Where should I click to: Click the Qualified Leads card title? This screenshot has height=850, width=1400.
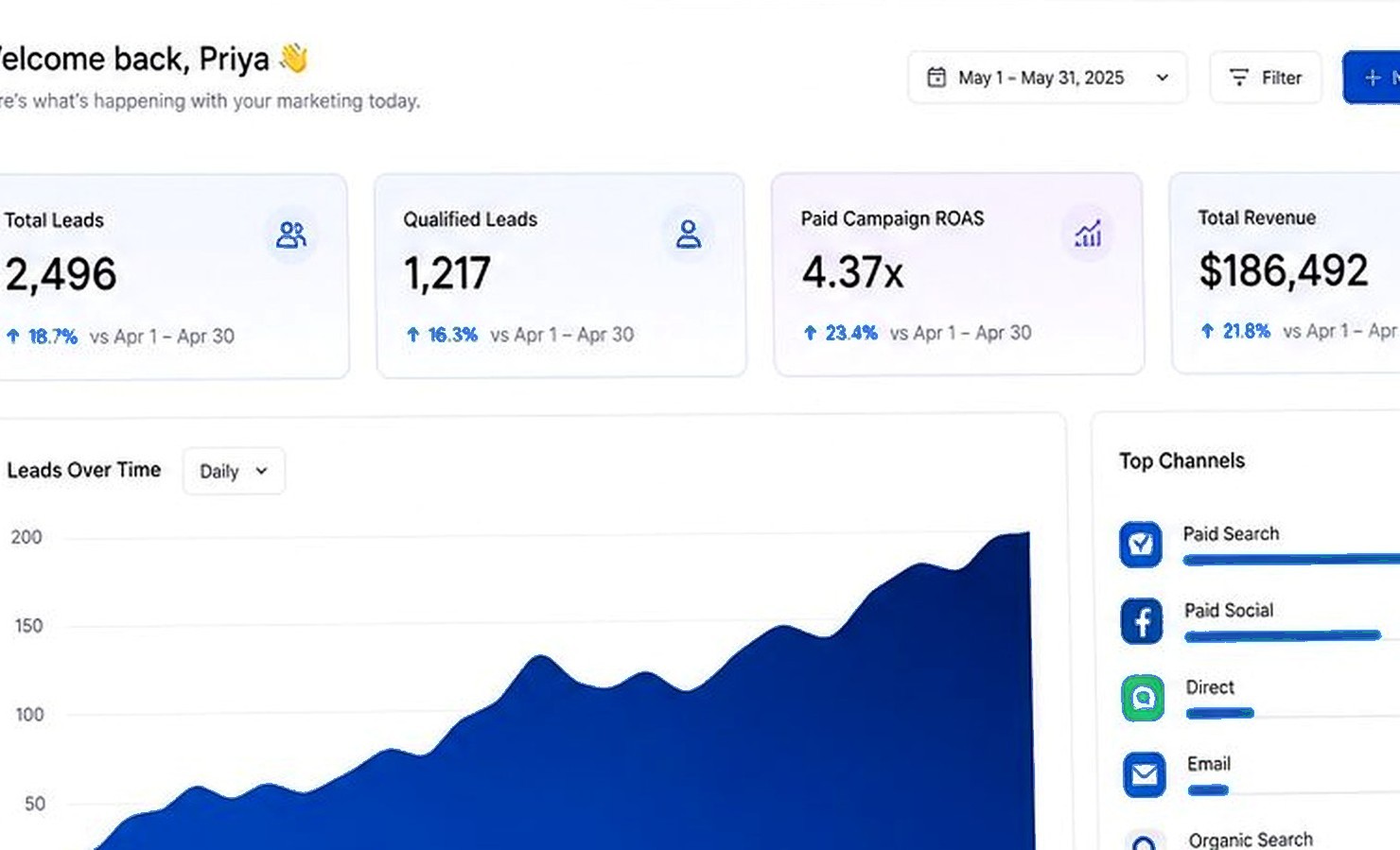[470, 220]
